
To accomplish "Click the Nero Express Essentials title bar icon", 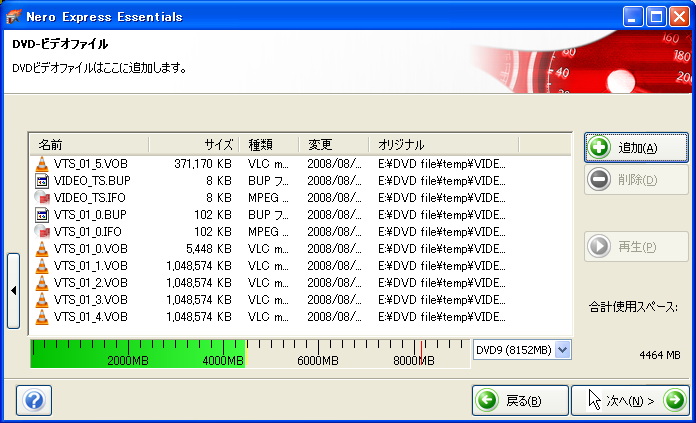I will (x=14, y=16).
